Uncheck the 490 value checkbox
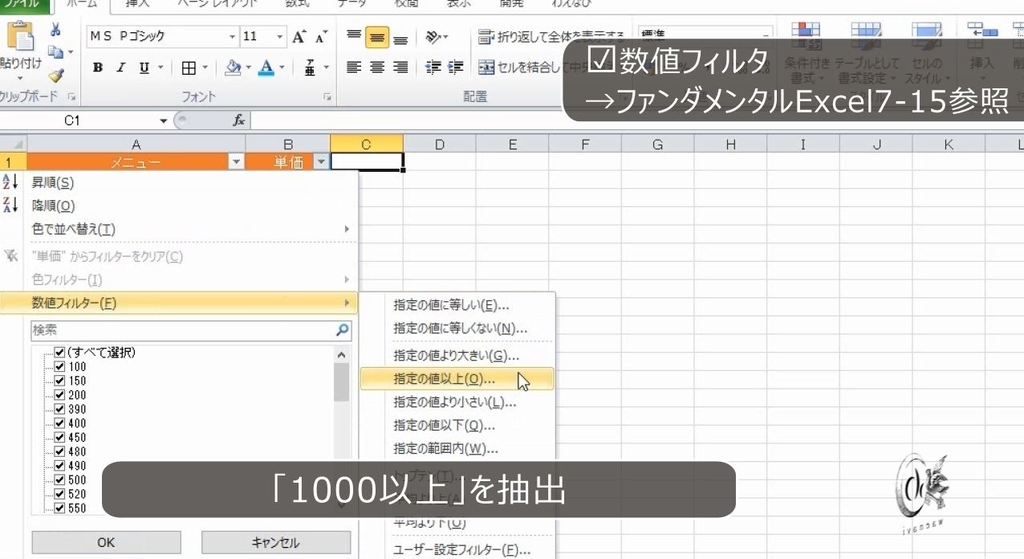The image size is (1024, 559). (59, 466)
